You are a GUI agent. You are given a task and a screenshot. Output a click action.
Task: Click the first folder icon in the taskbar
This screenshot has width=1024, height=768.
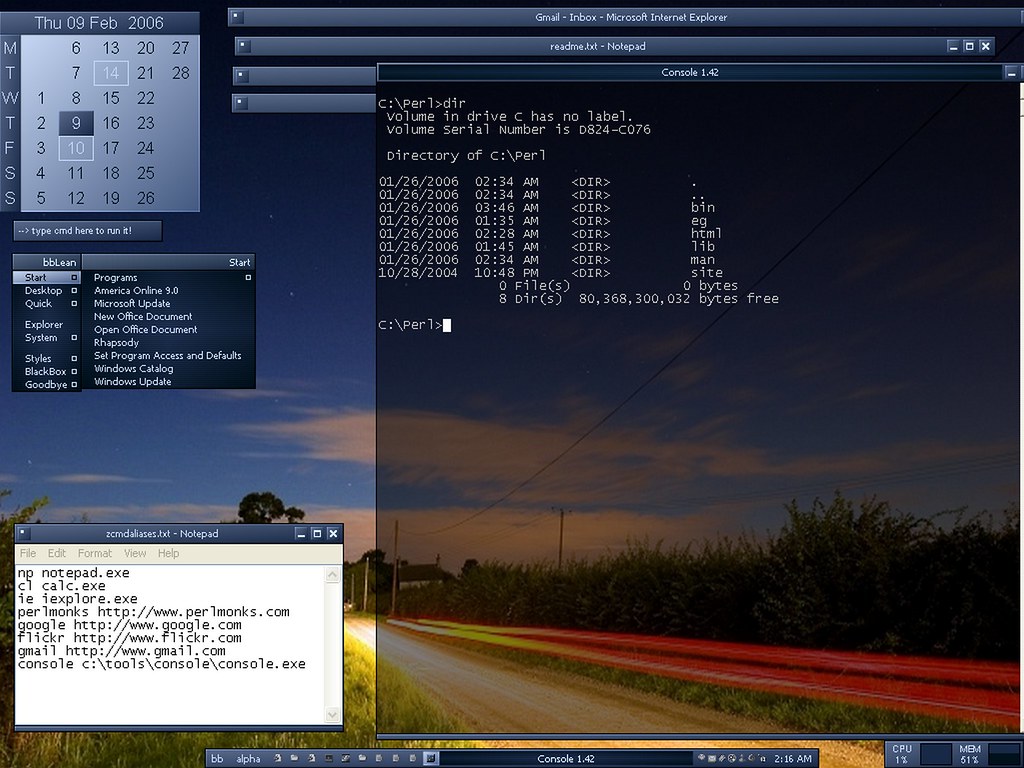295,758
